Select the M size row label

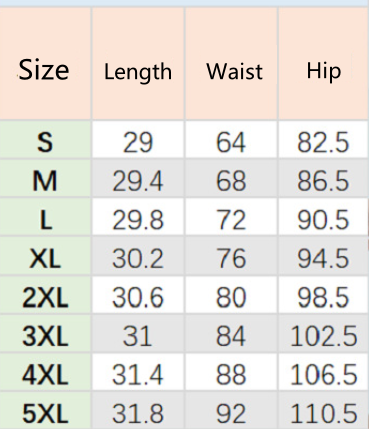(45, 181)
